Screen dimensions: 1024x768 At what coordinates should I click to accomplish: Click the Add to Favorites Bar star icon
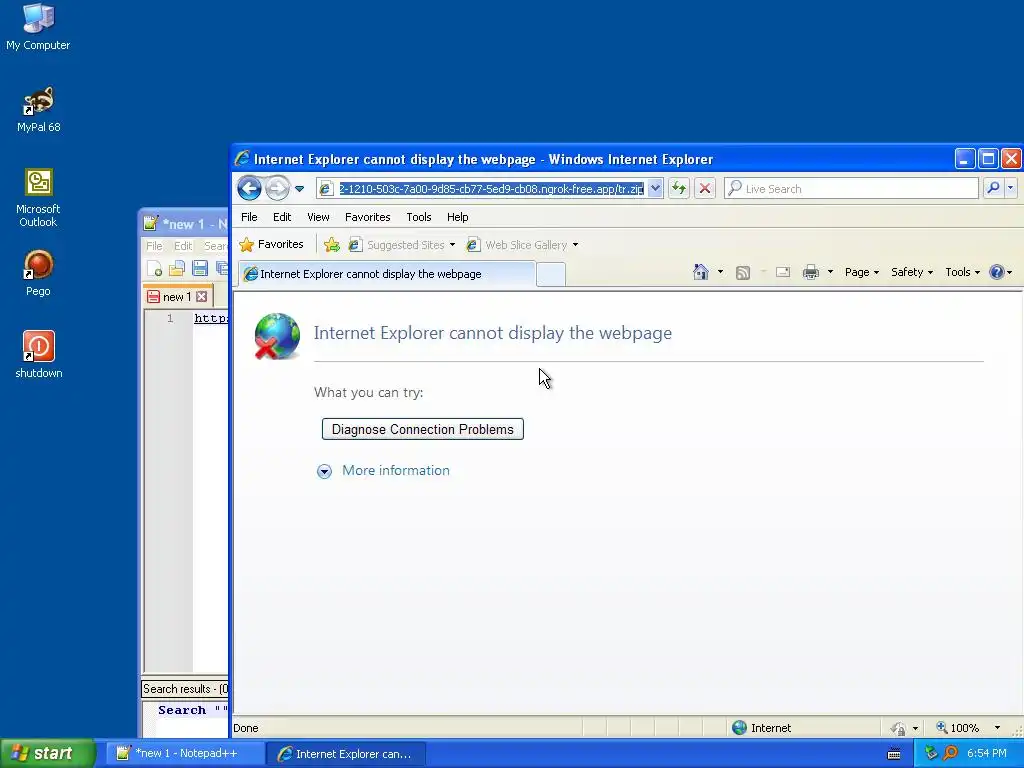point(332,245)
